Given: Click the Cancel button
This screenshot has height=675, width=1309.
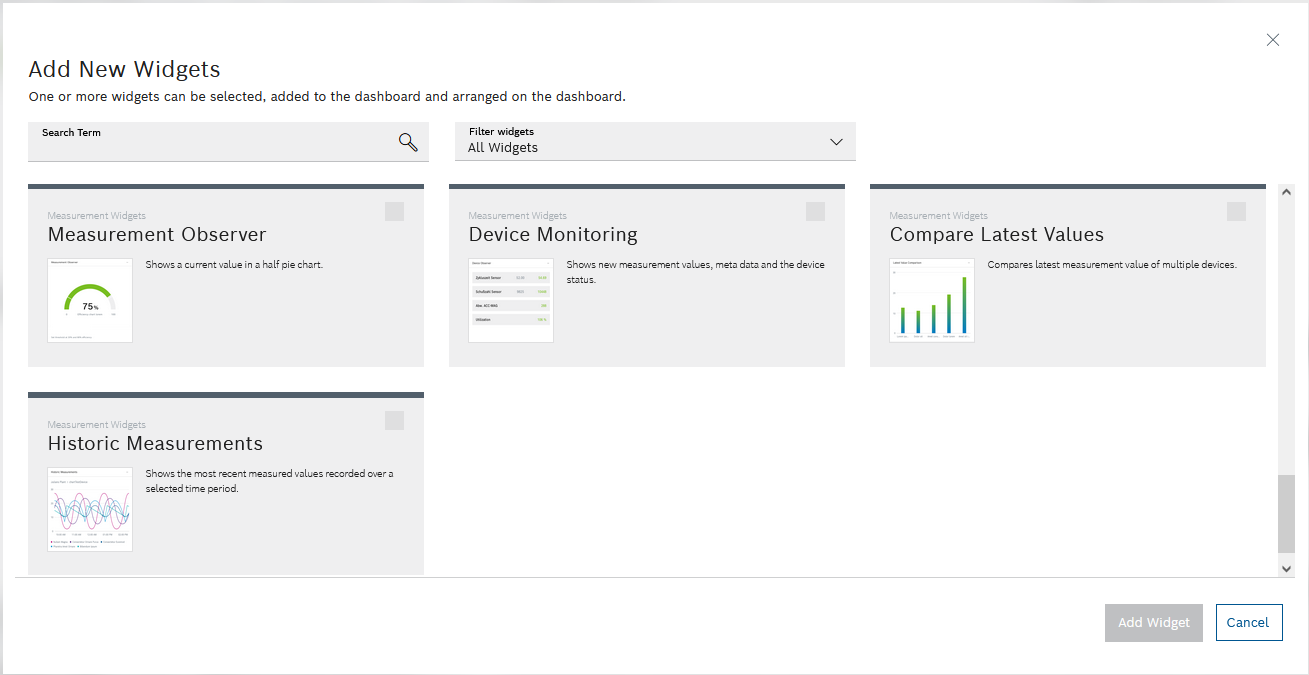Looking at the screenshot, I should [1248, 622].
